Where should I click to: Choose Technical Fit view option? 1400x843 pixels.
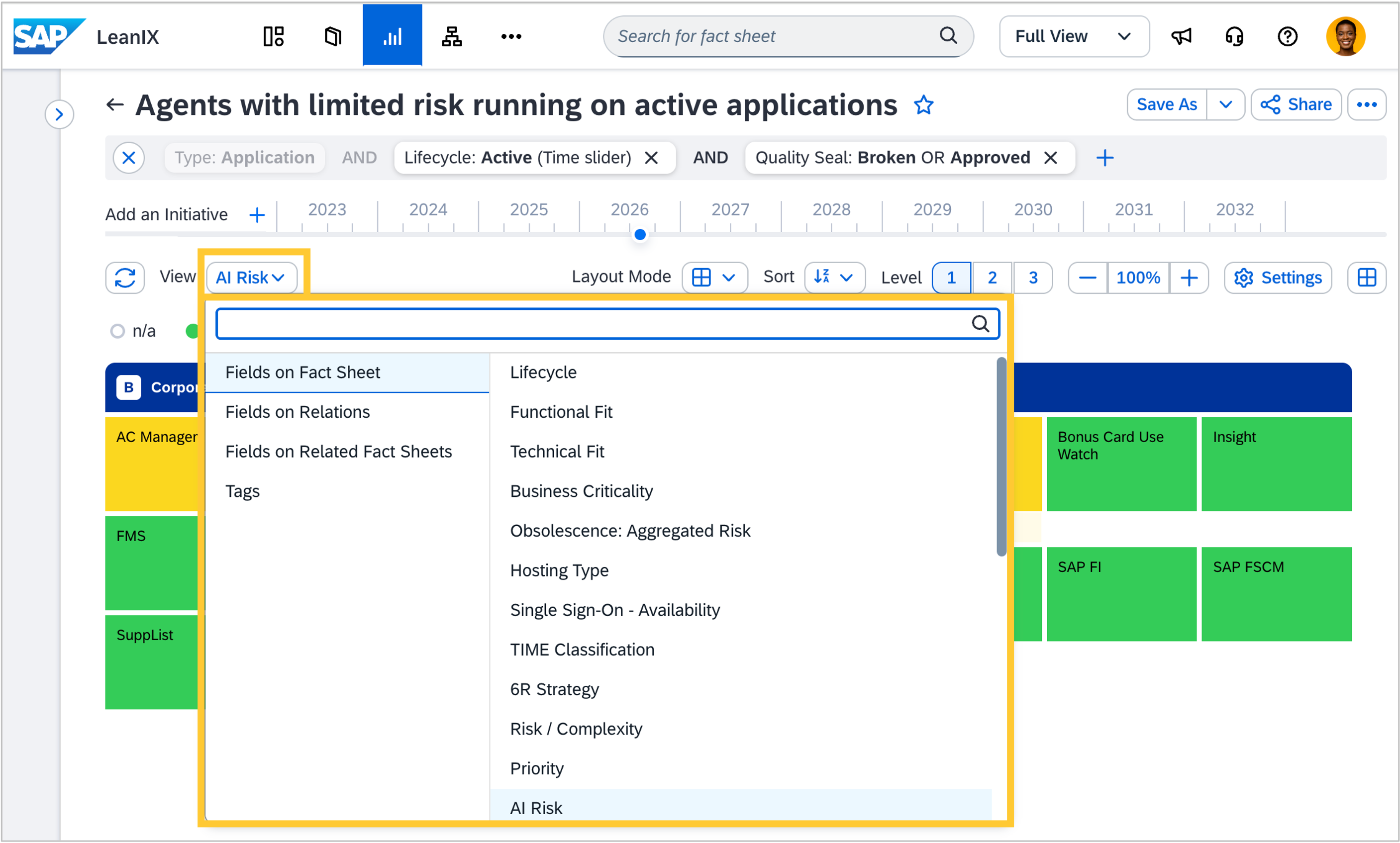741,452
